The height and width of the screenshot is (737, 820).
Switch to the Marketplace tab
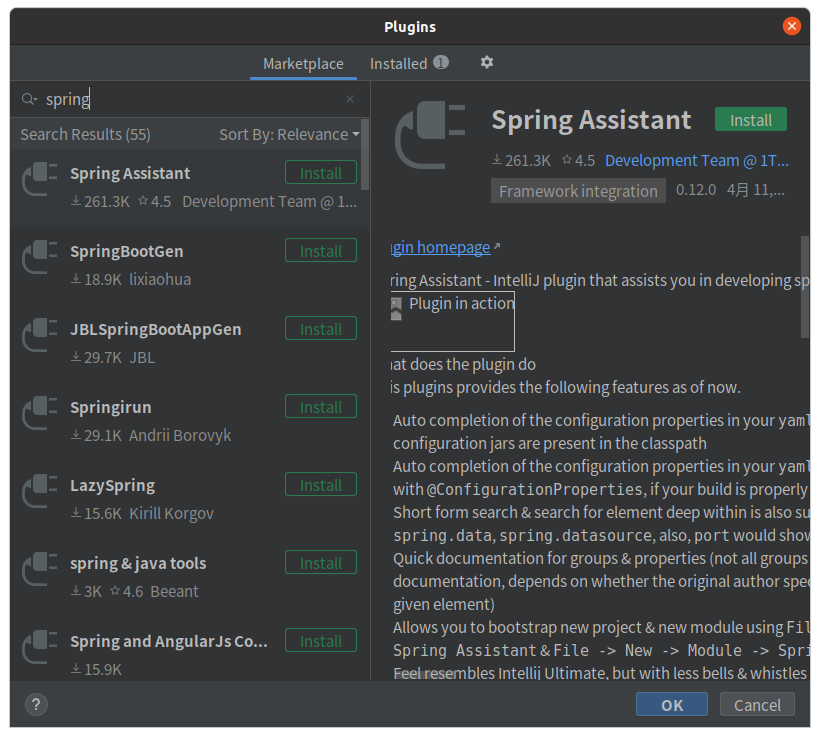click(x=303, y=64)
